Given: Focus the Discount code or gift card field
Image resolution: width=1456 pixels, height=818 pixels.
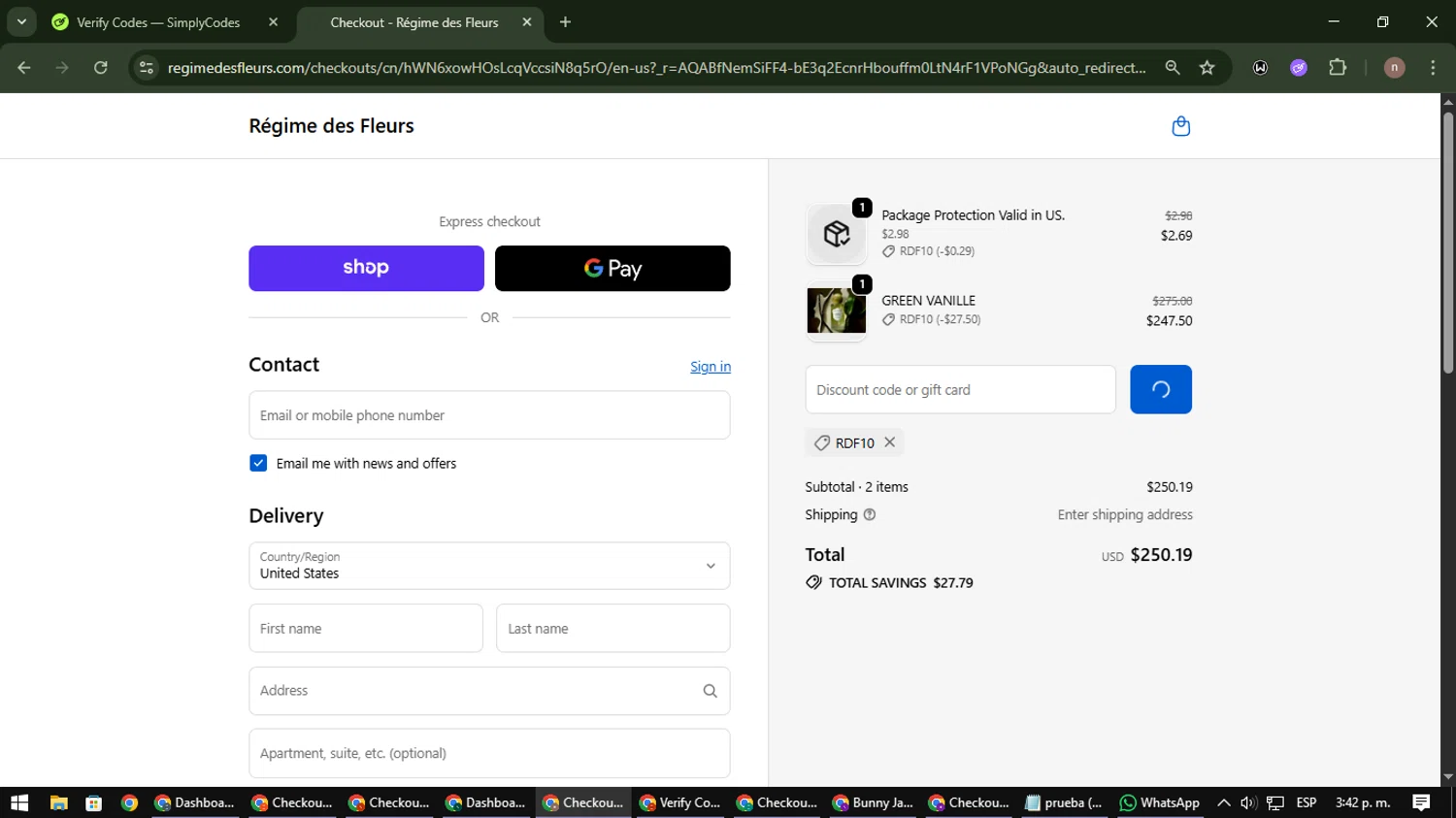Looking at the screenshot, I should point(960,390).
